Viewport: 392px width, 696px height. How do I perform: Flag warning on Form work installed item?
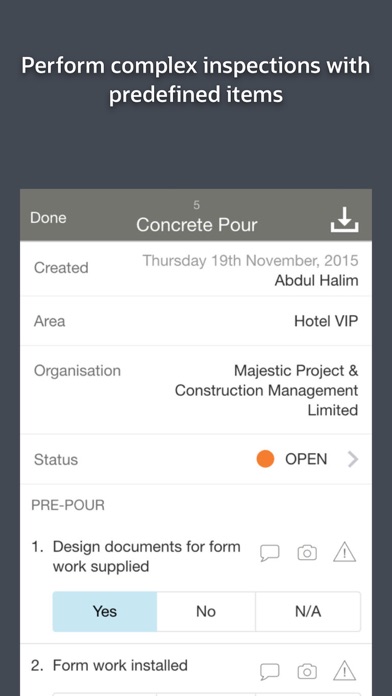click(x=344, y=671)
